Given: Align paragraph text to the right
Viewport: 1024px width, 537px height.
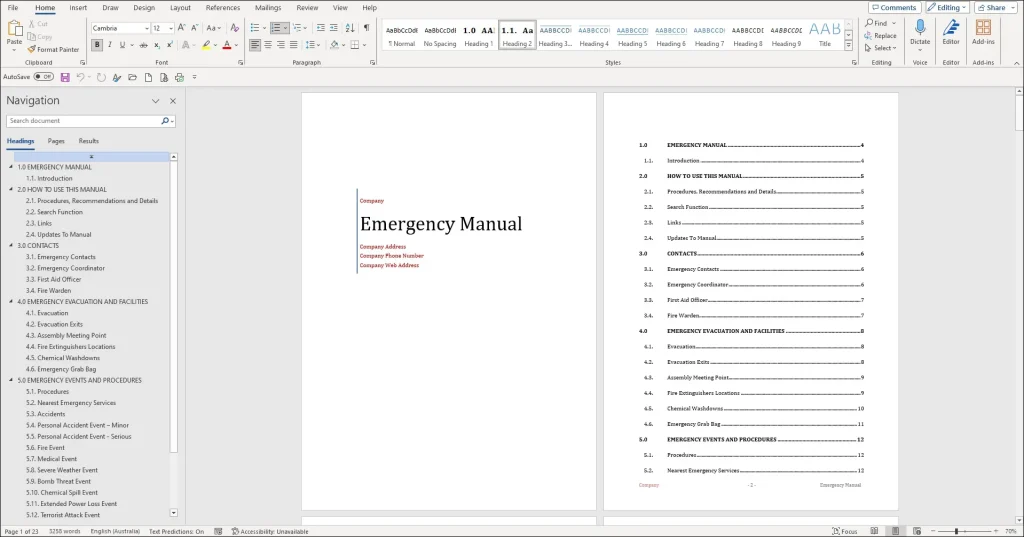Looking at the screenshot, I should [281, 45].
